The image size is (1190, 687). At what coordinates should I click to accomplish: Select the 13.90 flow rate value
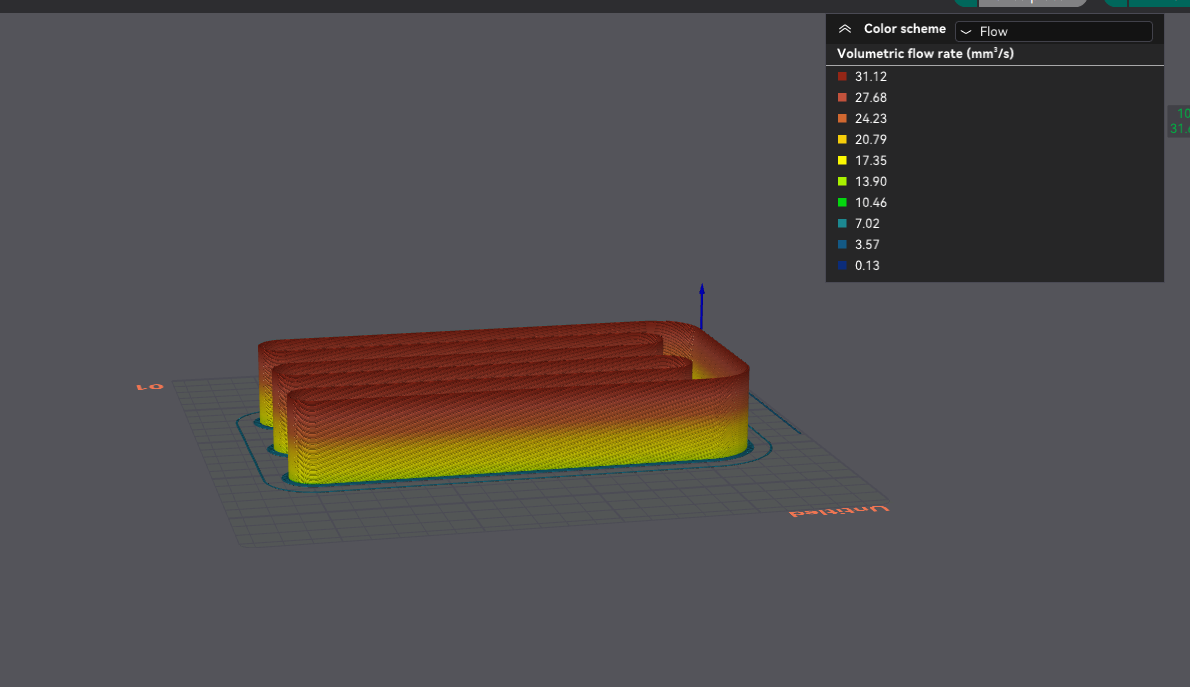point(870,181)
